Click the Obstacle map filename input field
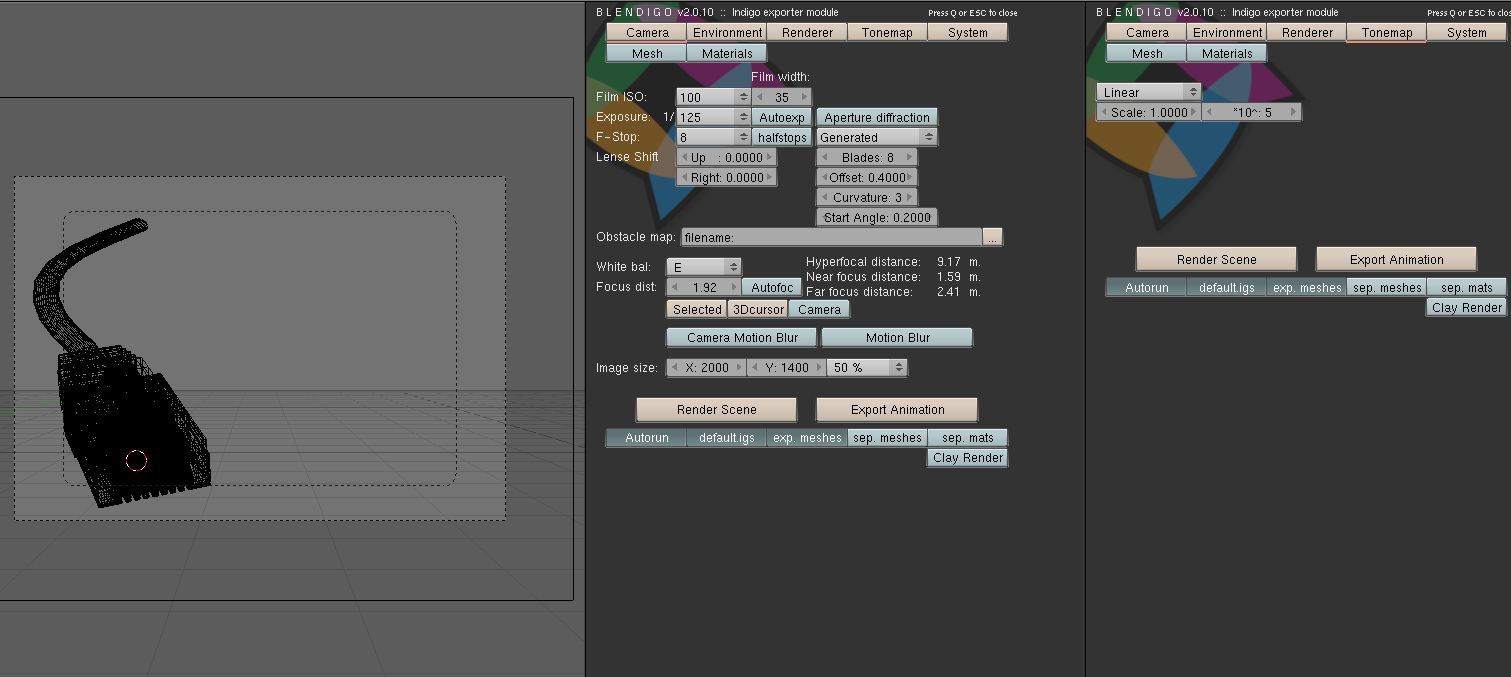Image resolution: width=1511 pixels, height=677 pixels. coord(831,237)
